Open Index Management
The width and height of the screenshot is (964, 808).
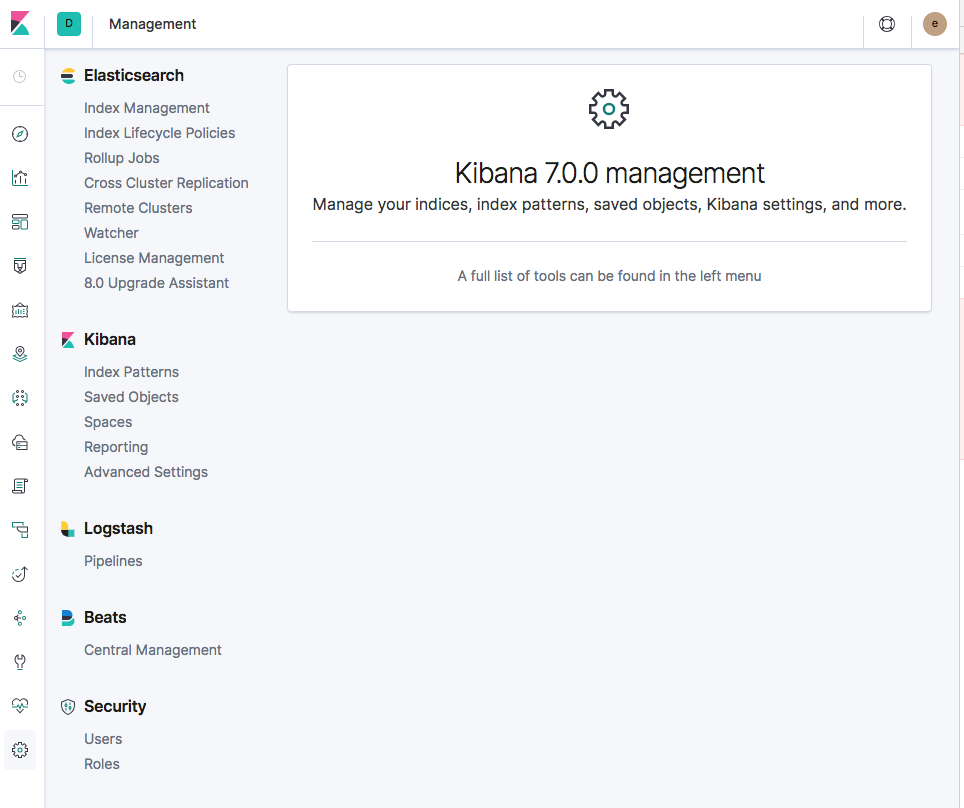point(147,108)
